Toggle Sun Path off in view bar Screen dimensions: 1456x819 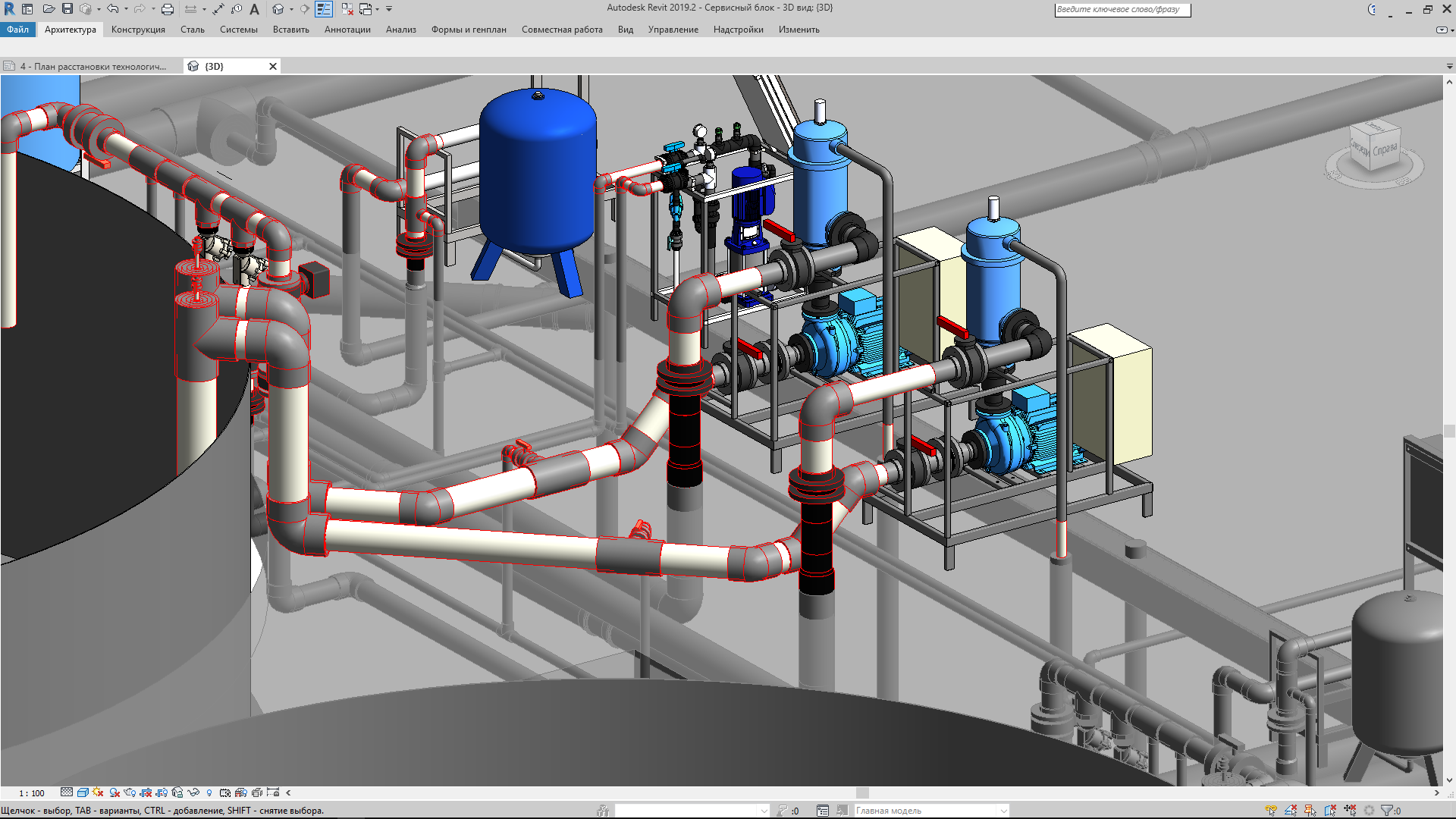(98, 792)
